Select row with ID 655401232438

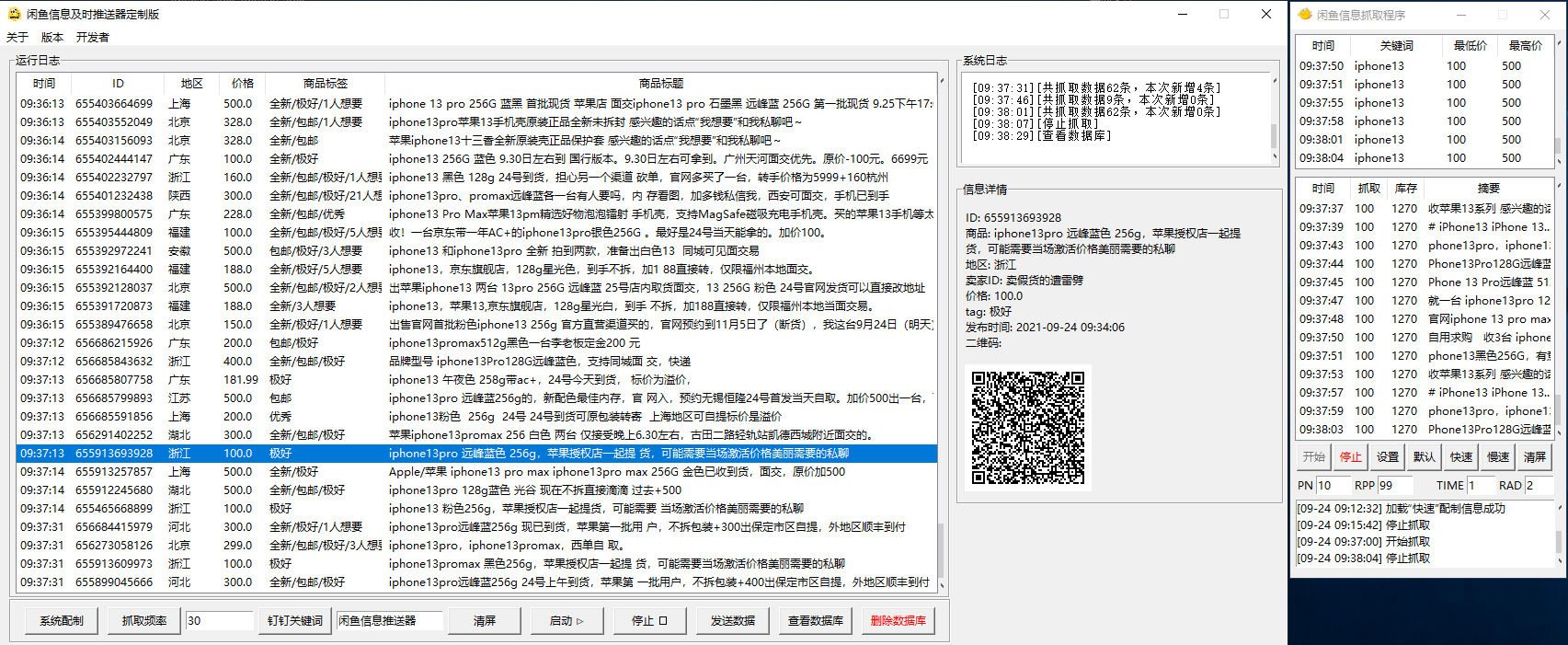476,196
